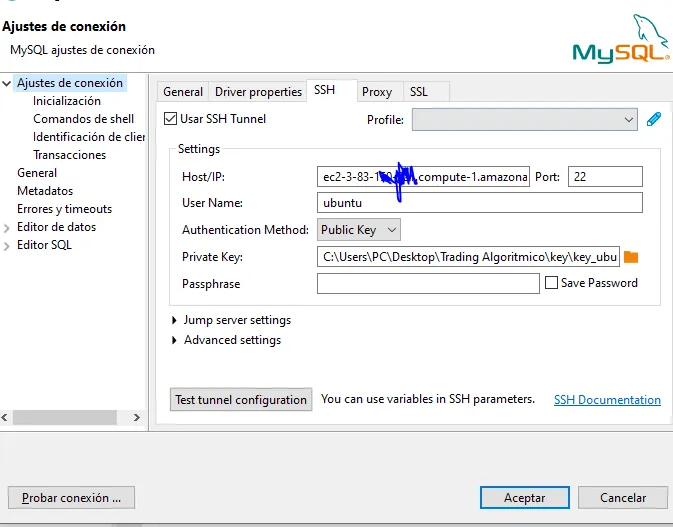Open the Authentication Method dropdown
Image resolution: width=673 pixels, height=527 pixels.
click(x=358, y=230)
